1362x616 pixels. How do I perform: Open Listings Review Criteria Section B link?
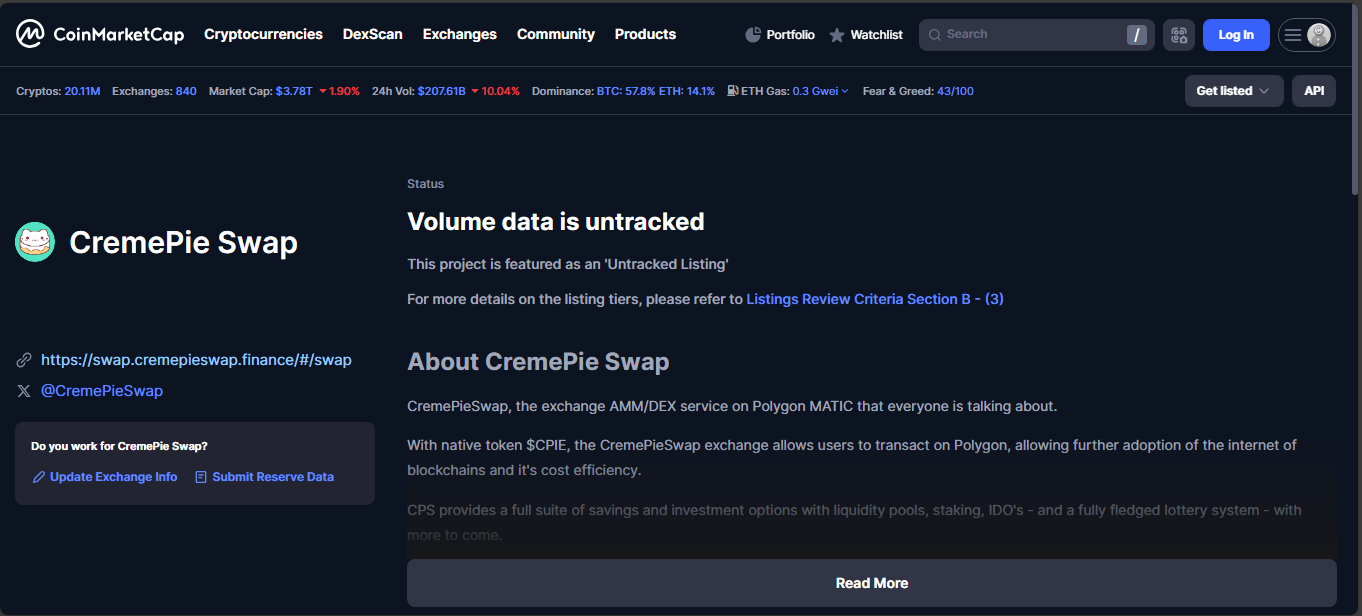tap(874, 299)
